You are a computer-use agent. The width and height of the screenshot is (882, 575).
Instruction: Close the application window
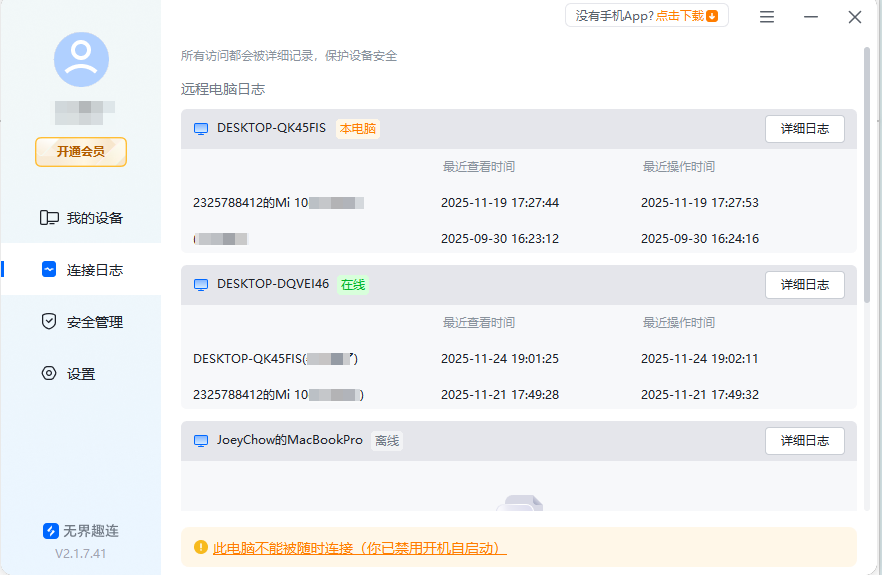click(854, 17)
